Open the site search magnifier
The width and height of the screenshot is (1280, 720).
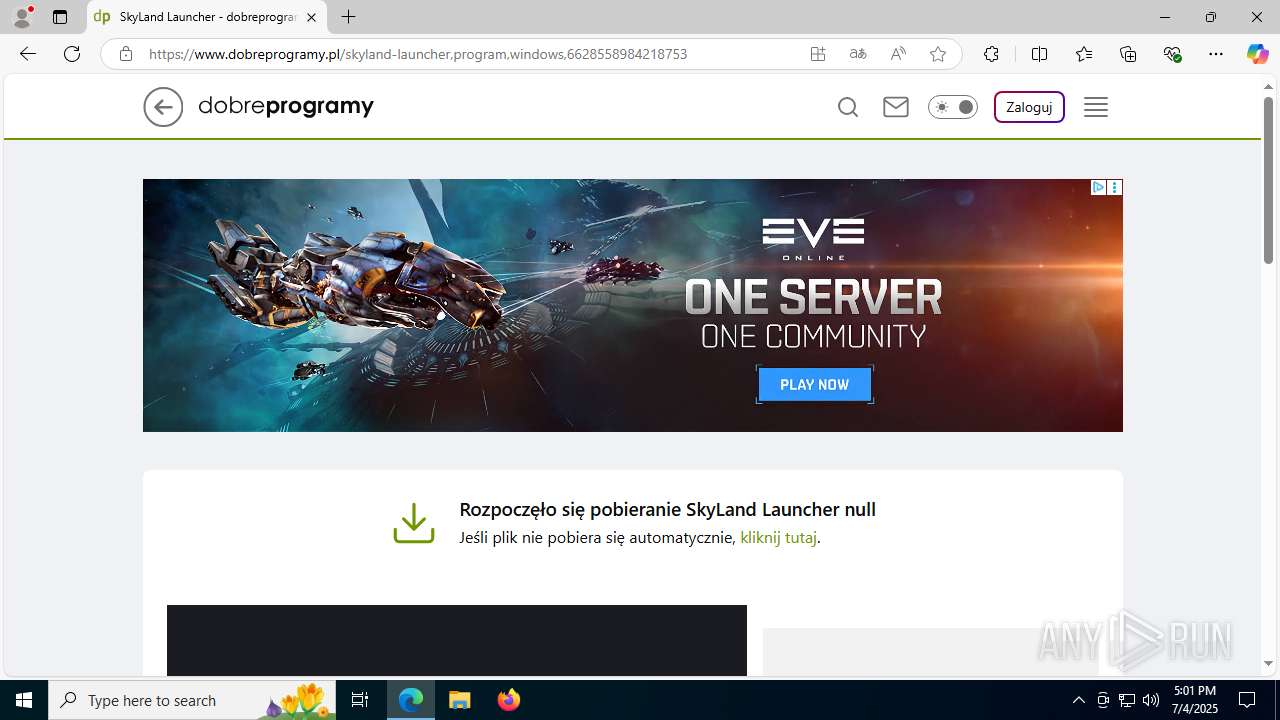pos(848,107)
